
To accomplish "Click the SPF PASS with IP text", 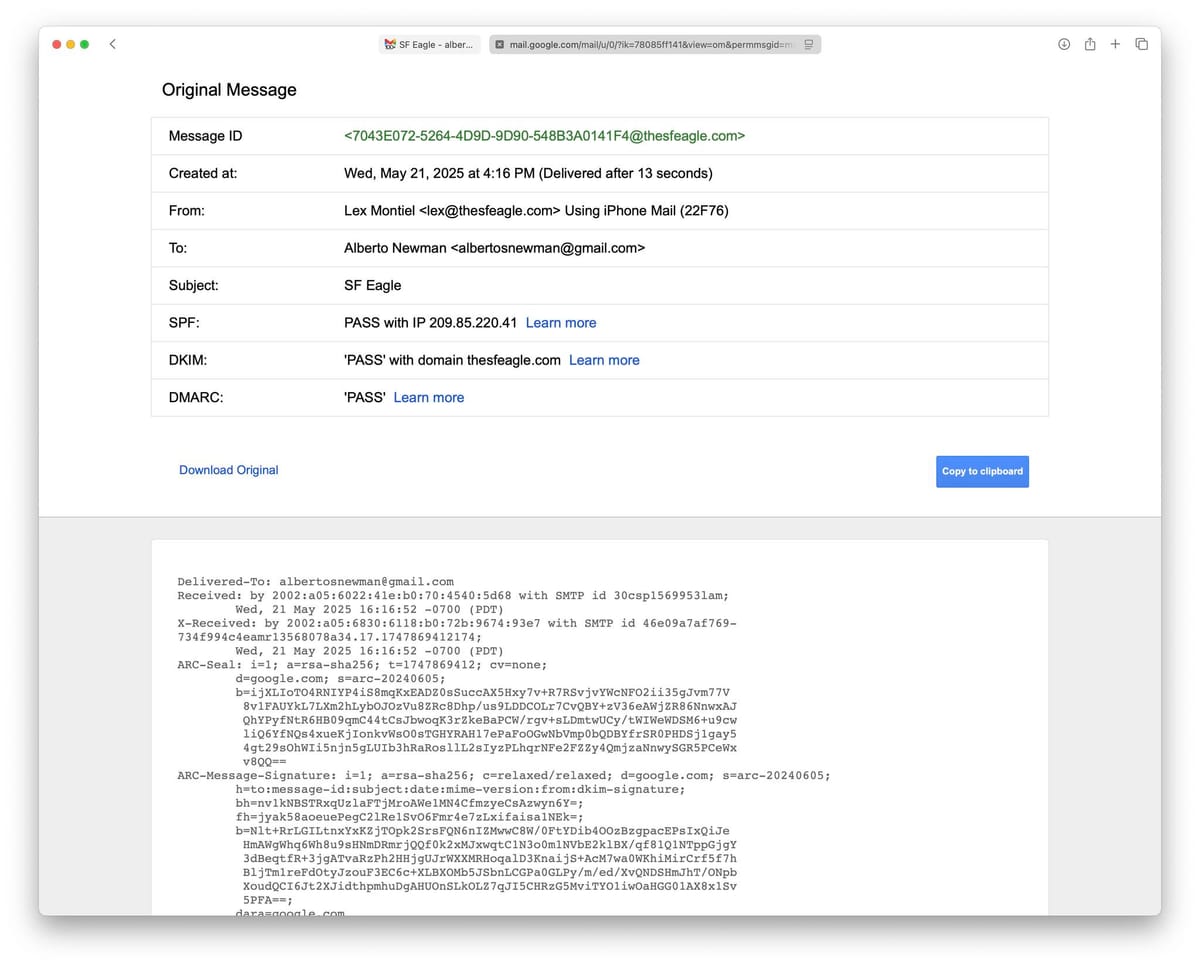I will click(x=430, y=323).
